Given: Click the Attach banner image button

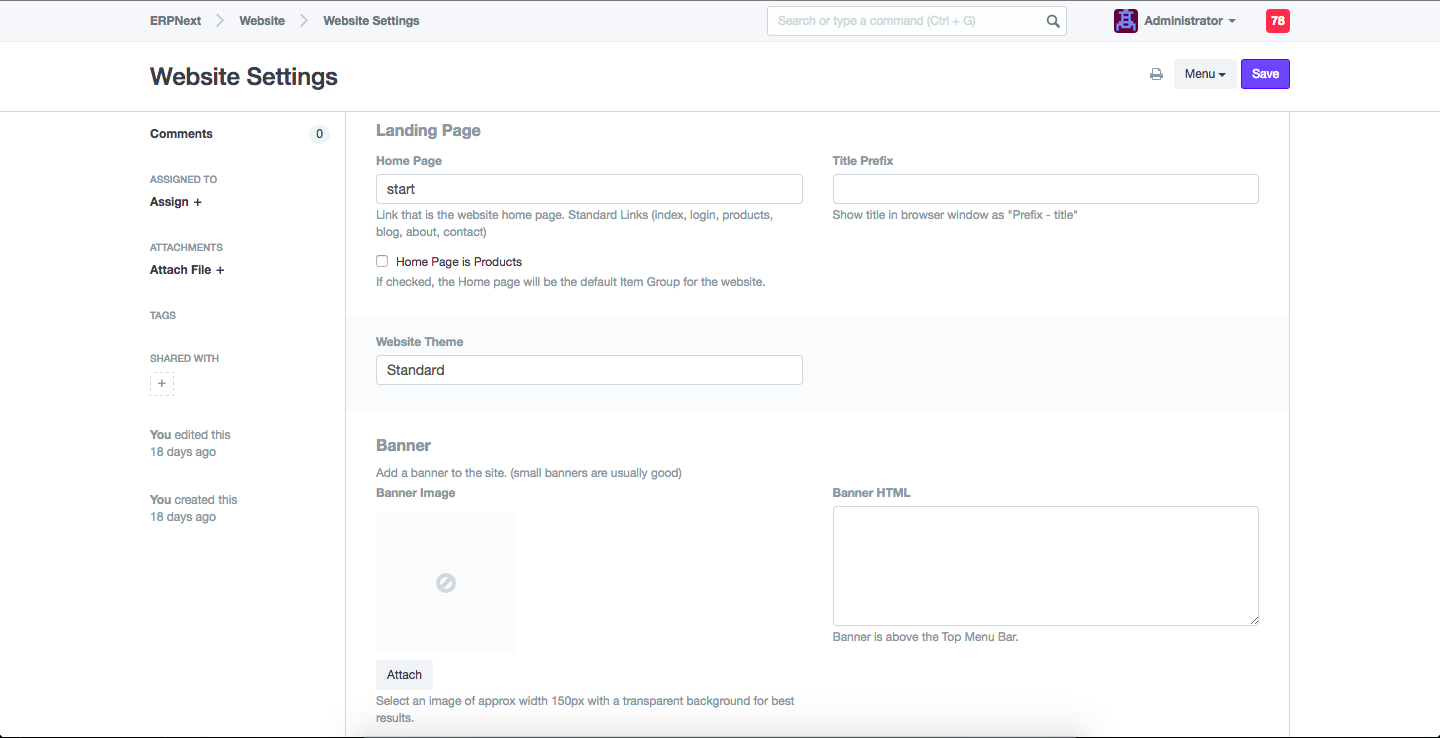Looking at the screenshot, I should 404,675.
